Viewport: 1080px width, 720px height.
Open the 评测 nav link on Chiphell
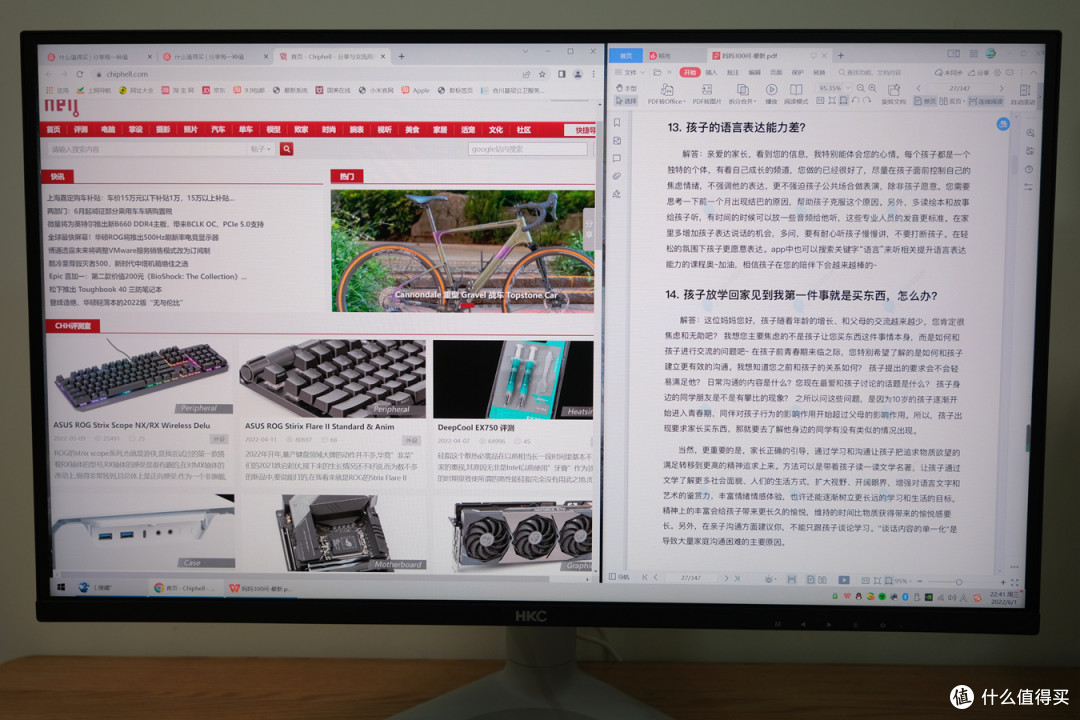(81, 130)
